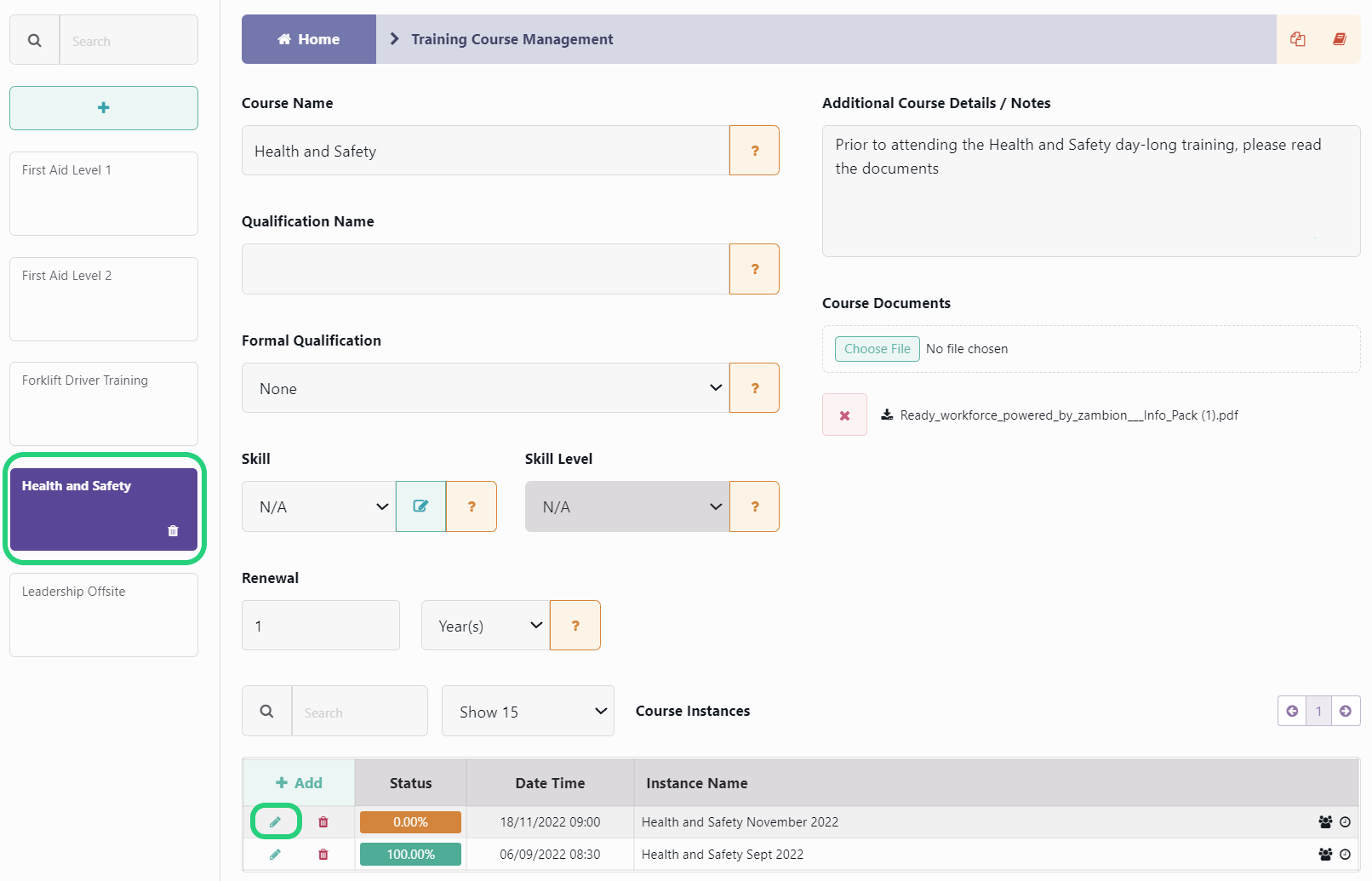Remove the Ready_workforce PDF with the X
This screenshot has width=1372, height=881.
844,415
